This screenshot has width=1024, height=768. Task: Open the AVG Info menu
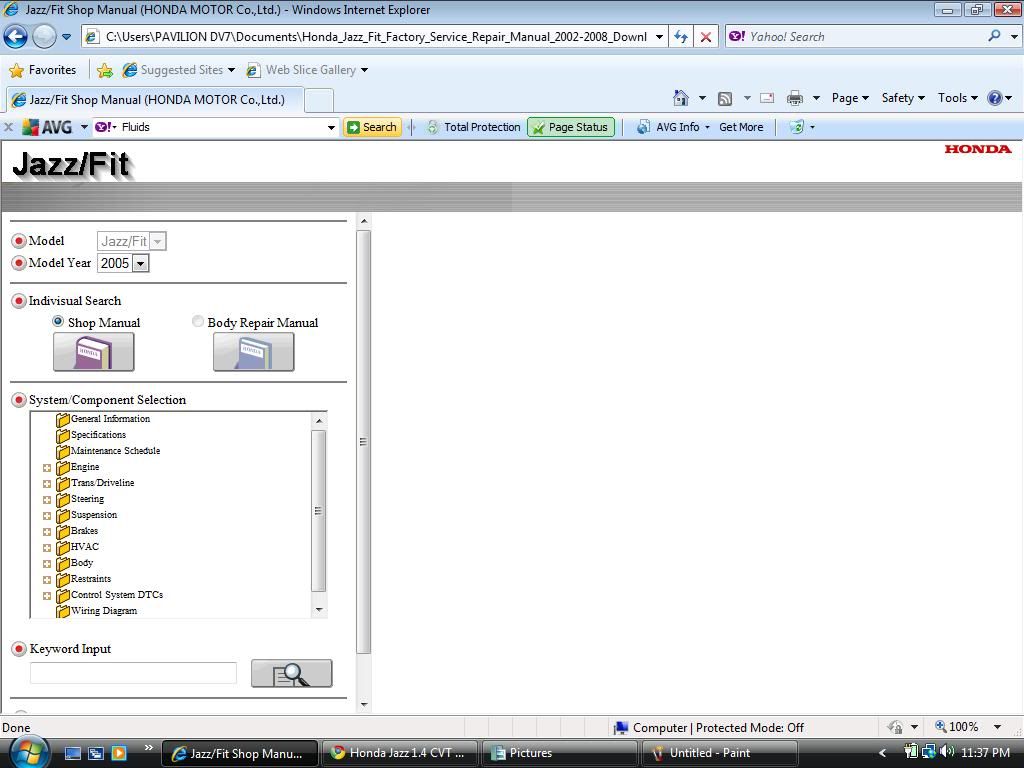tap(673, 127)
